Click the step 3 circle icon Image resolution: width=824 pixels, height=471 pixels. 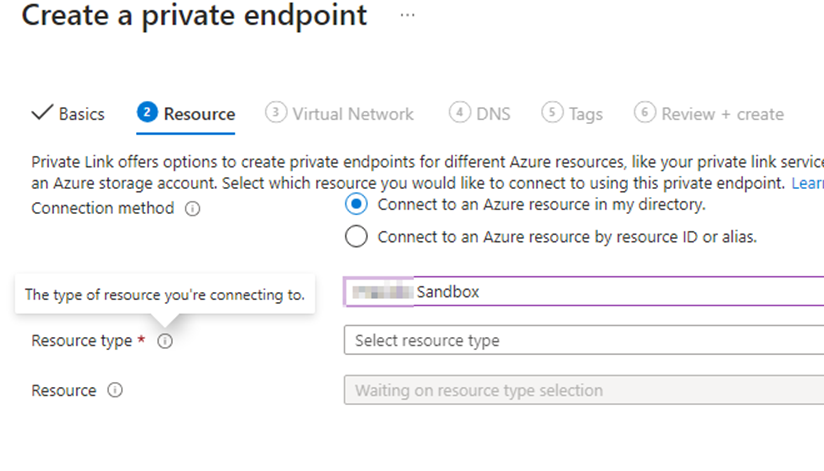coord(275,112)
